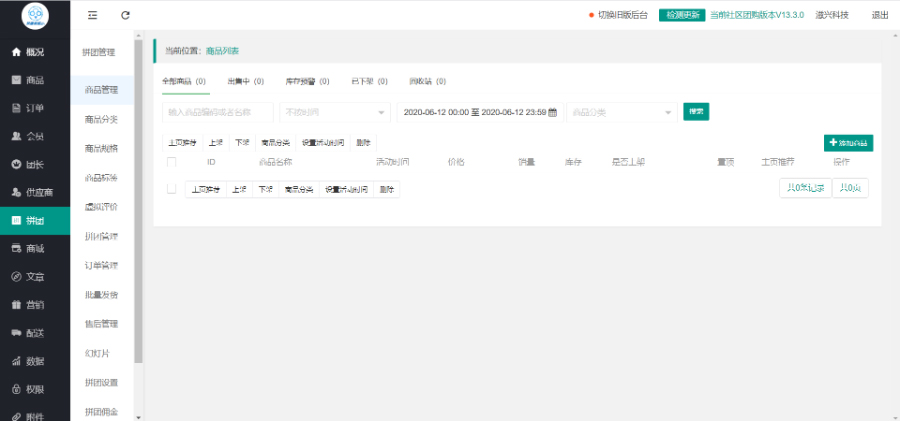Open 配送 delivery truck icon in sidebar
This screenshot has height=421, width=900.
(x=17, y=333)
